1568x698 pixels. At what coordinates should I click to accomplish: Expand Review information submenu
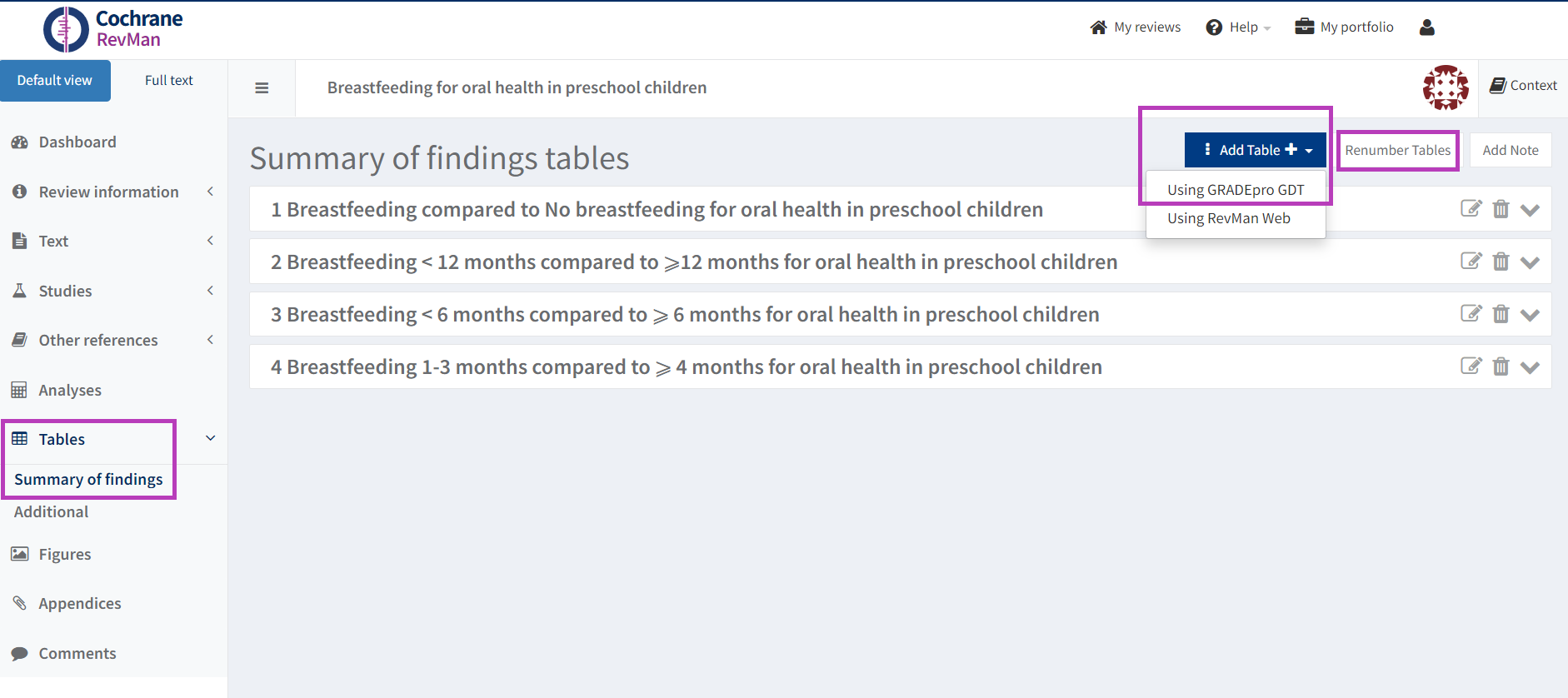click(x=210, y=192)
